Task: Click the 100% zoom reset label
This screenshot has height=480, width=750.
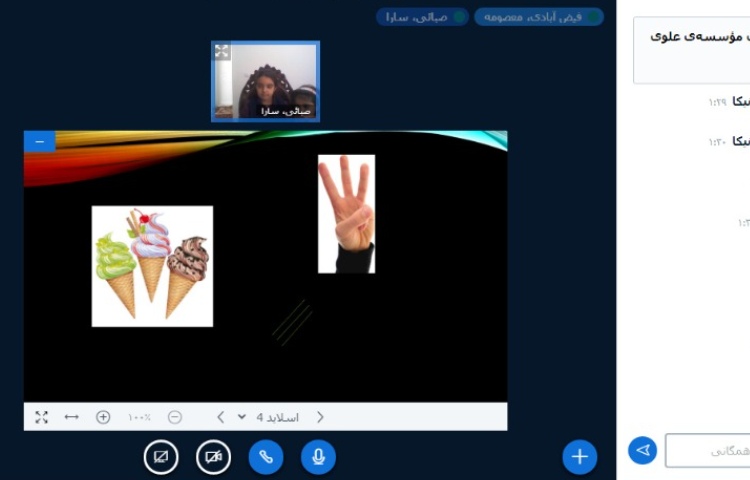Action: click(x=139, y=417)
